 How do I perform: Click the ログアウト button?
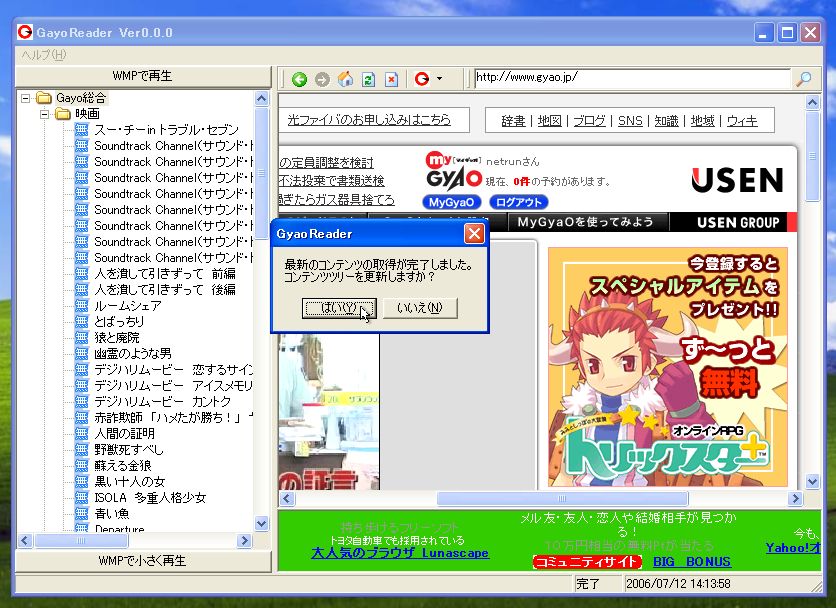[x=519, y=202]
